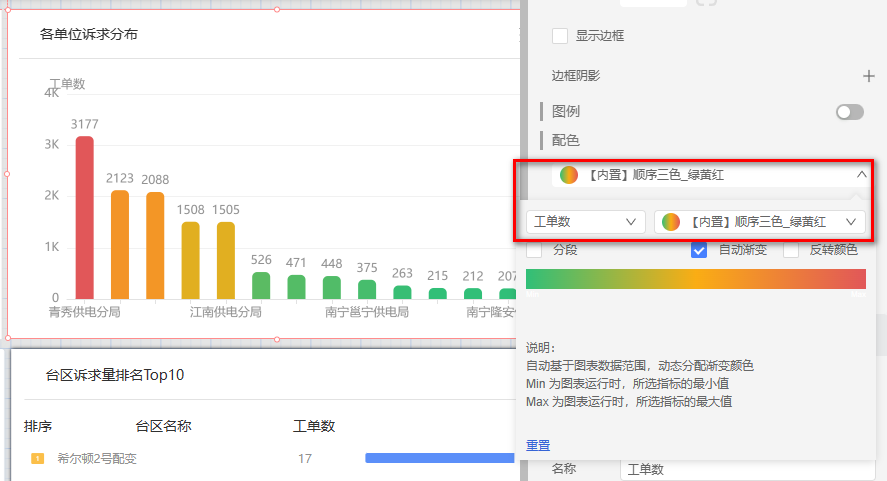
Task: Enable the 显示边框 checkbox
Action: [x=560, y=36]
